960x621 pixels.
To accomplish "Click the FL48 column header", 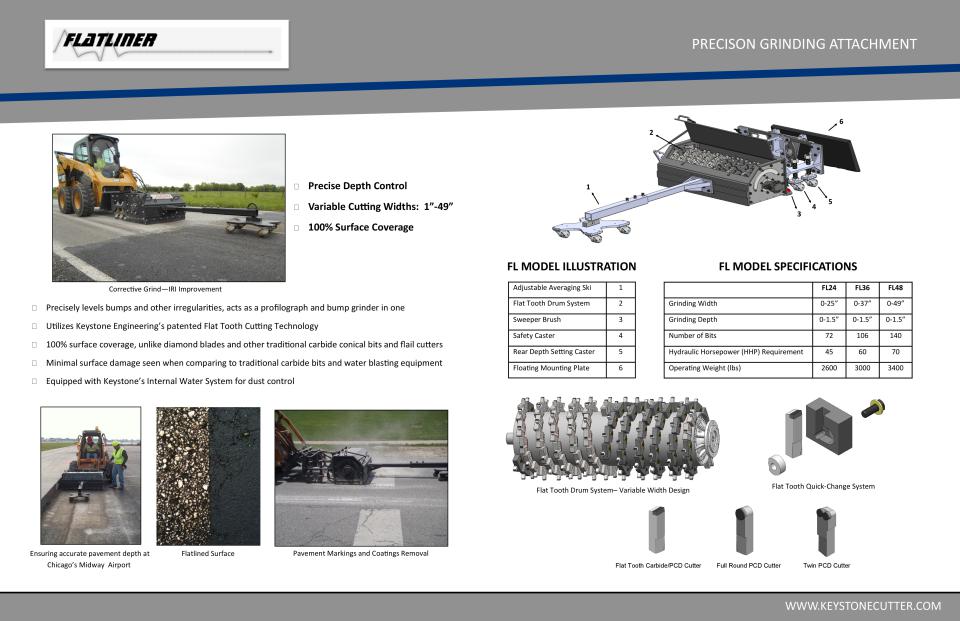I will [x=895, y=288].
